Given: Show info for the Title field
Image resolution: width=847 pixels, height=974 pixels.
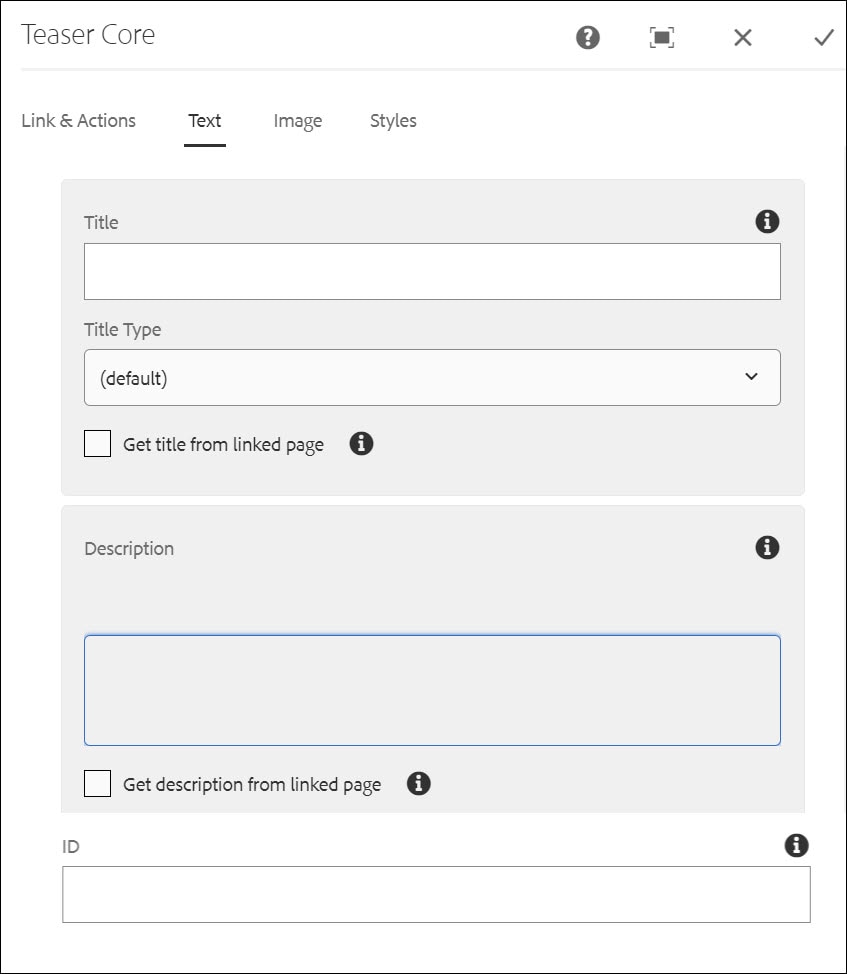Looking at the screenshot, I should [x=767, y=221].
